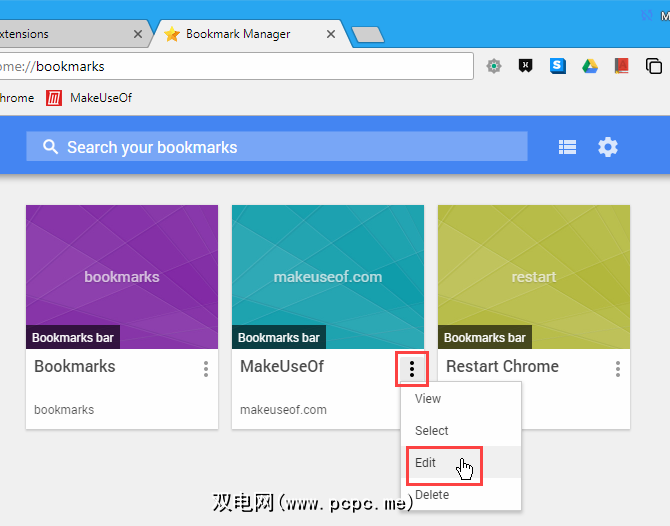The height and width of the screenshot is (526, 670).
Task: Click the gear extension icon in toolbar
Action: [x=494, y=66]
